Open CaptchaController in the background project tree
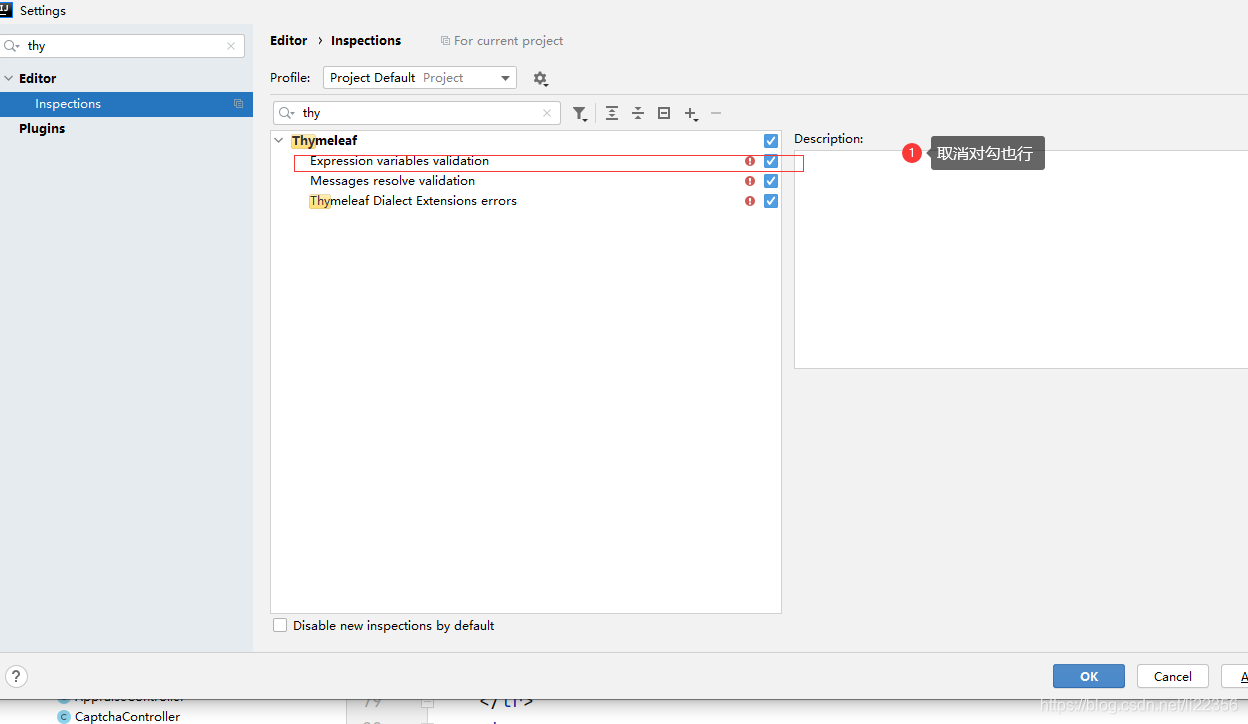Viewport: 1248px width, 724px height. [x=127, y=717]
